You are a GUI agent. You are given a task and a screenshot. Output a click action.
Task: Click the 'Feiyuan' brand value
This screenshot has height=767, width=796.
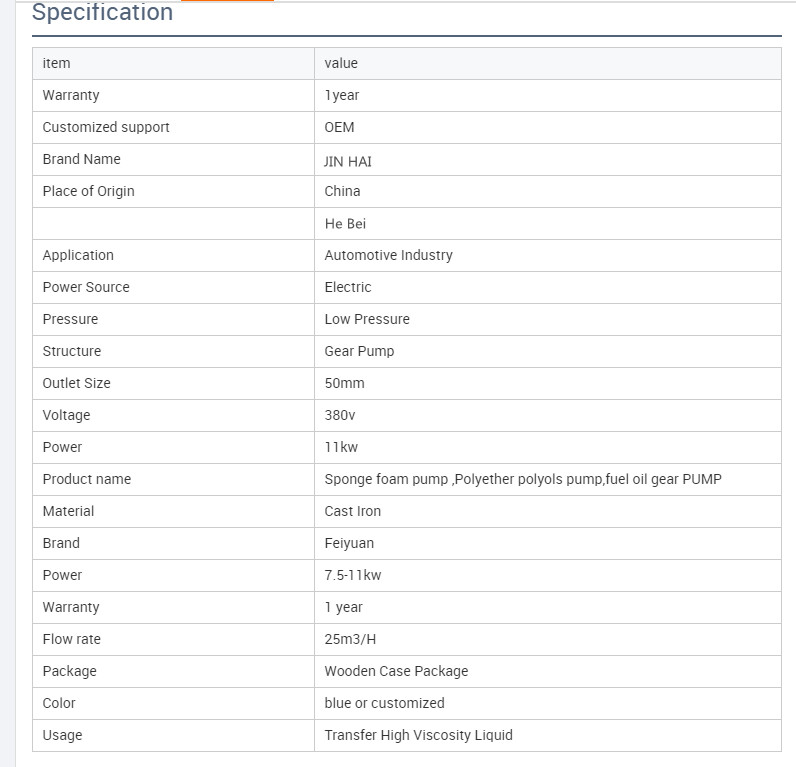(349, 543)
